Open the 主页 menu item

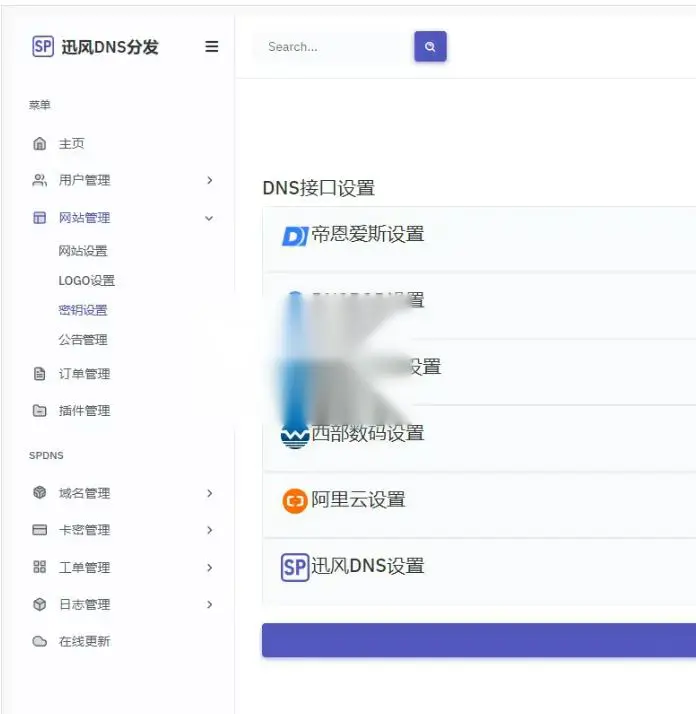(x=72, y=143)
